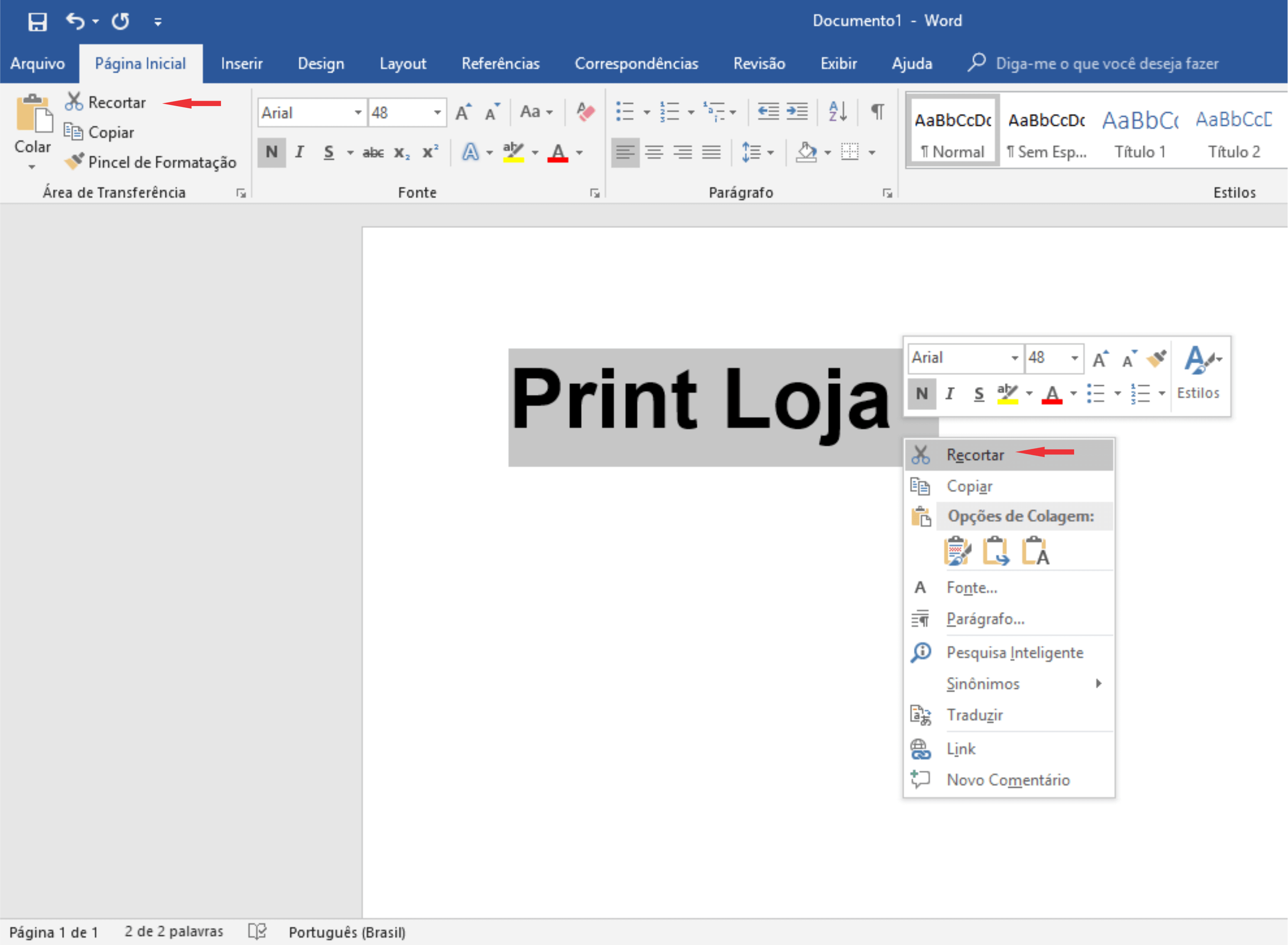Viewport: 1288px width, 945px height.
Task: Toggle strikethrough abc formatting
Action: (373, 152)
